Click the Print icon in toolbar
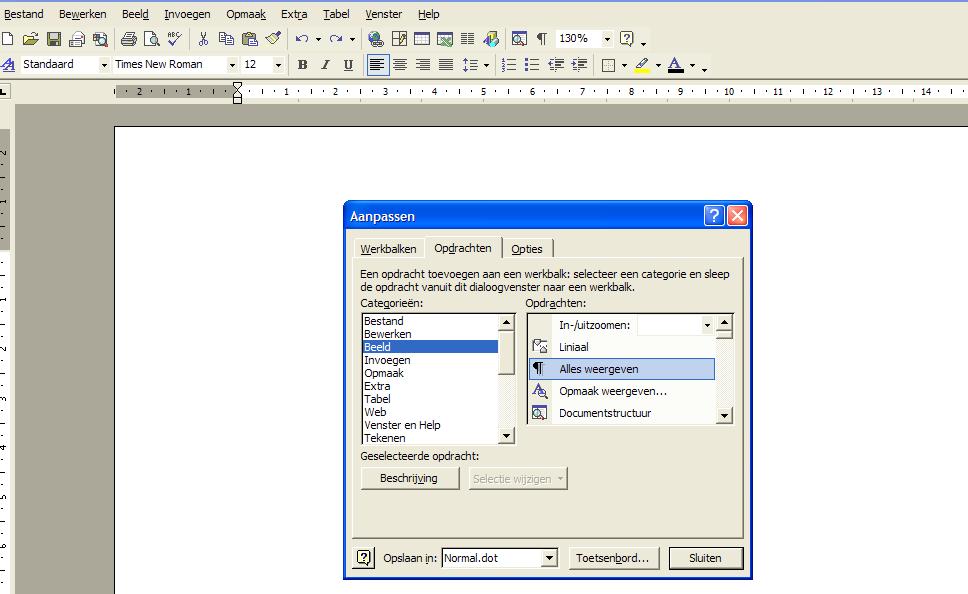The width and height of the screenshot is (968, 594). (x=128, y=39)
